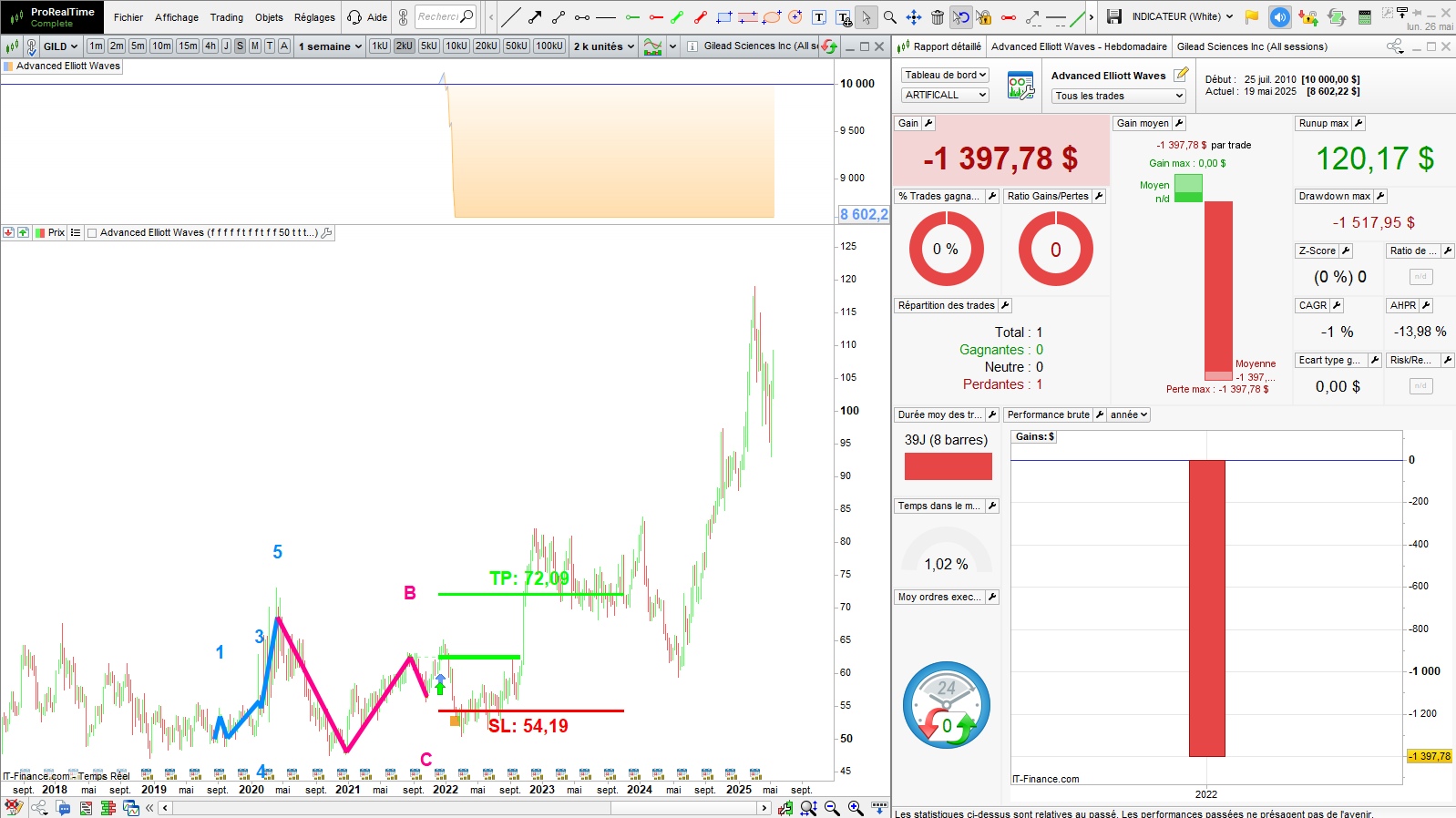This screenshot has height=818, width=1456.
Task: Toggle the blue sound speaker button
Action: pos(1280,16)
